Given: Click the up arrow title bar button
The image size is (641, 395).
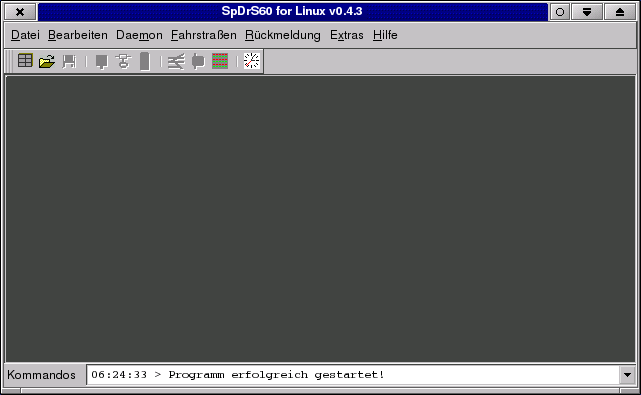Looking at the screenshot, I should coord(620,12).
